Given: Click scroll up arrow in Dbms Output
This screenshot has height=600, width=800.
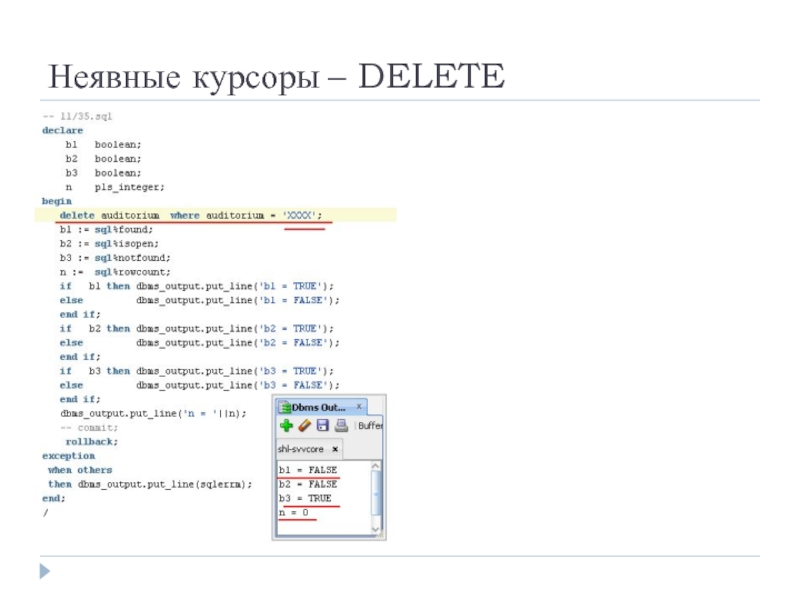Looking at the screenshot, I should coord(376,466).
